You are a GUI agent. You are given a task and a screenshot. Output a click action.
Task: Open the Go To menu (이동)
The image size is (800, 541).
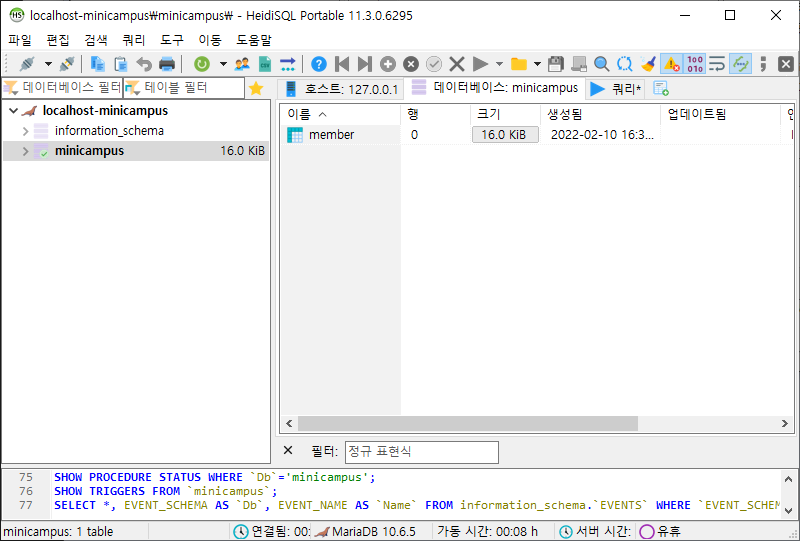coord(210,40)
